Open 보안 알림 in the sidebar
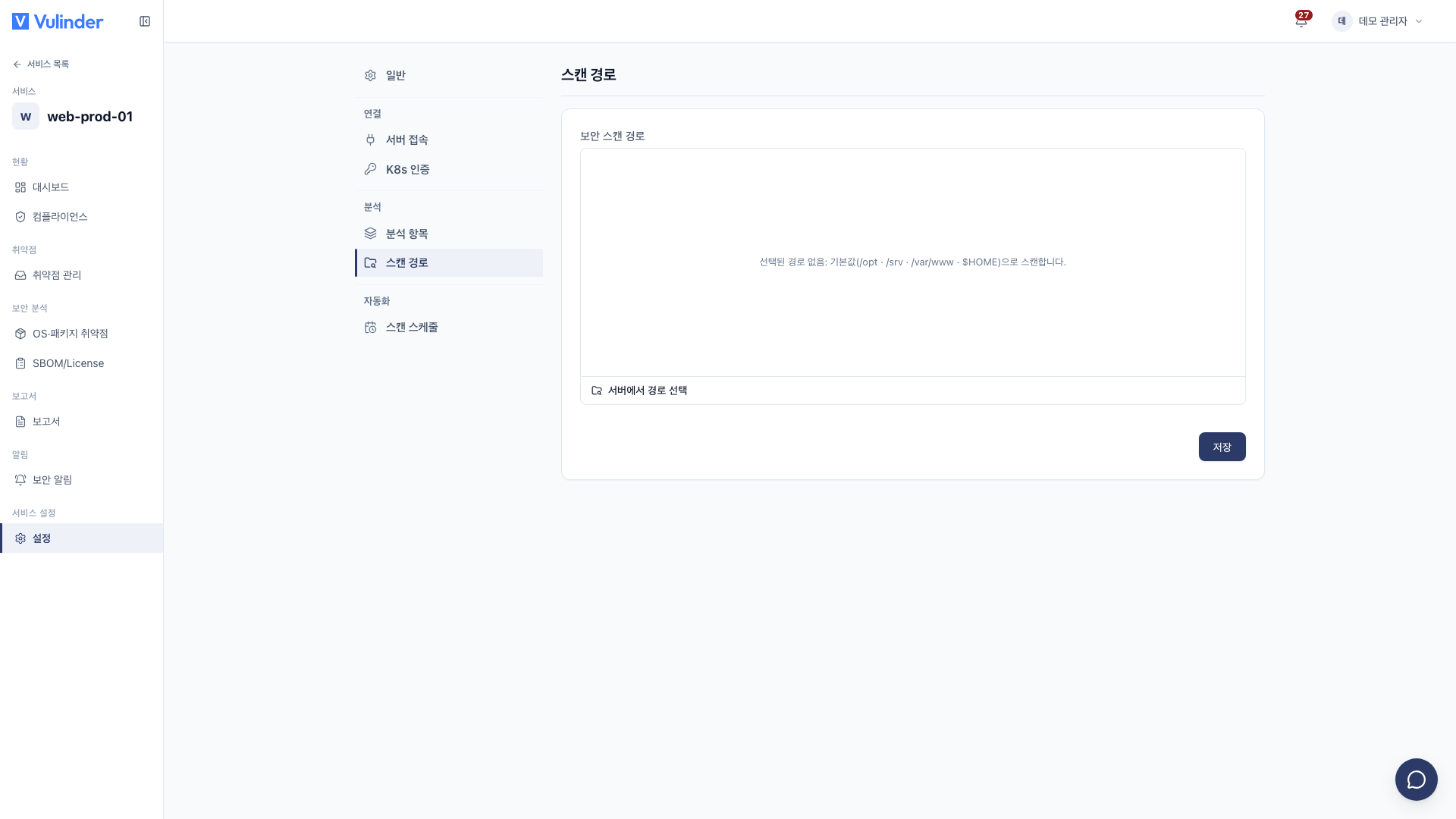 (x=82, y=480)
